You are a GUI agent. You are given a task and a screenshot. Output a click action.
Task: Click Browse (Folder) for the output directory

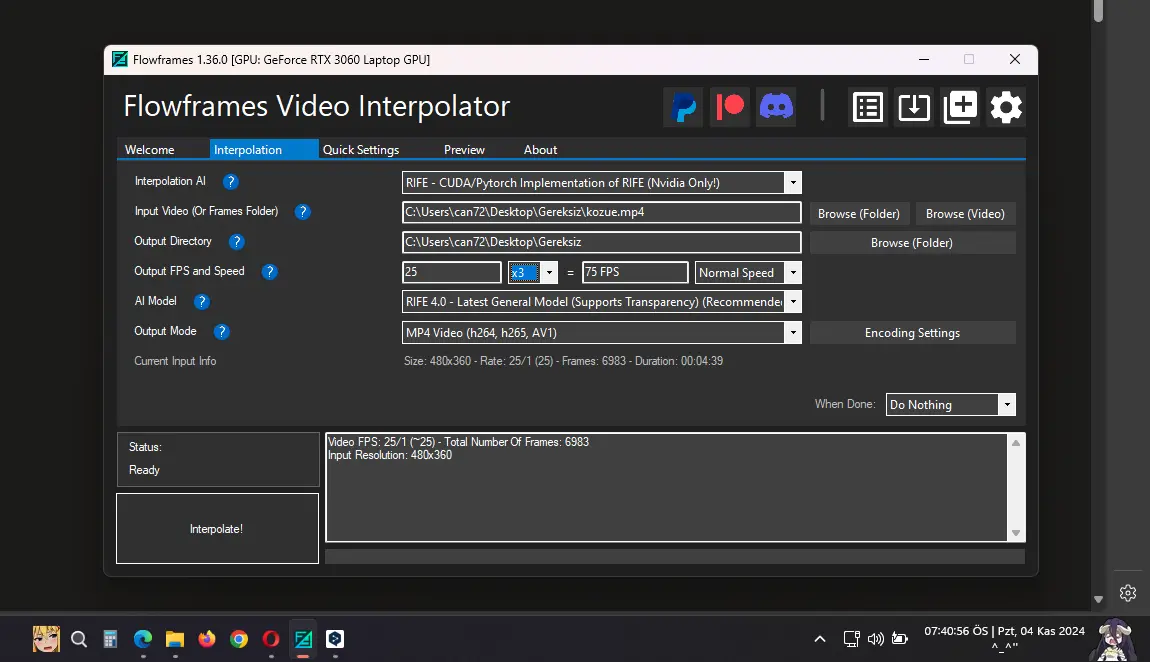tap(912, 243)
